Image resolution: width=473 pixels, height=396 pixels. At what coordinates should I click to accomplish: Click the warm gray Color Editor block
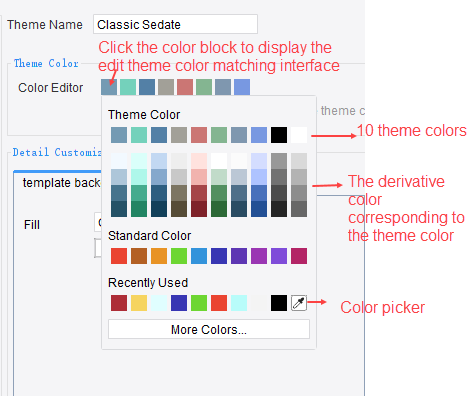click(x=166, y=87)
